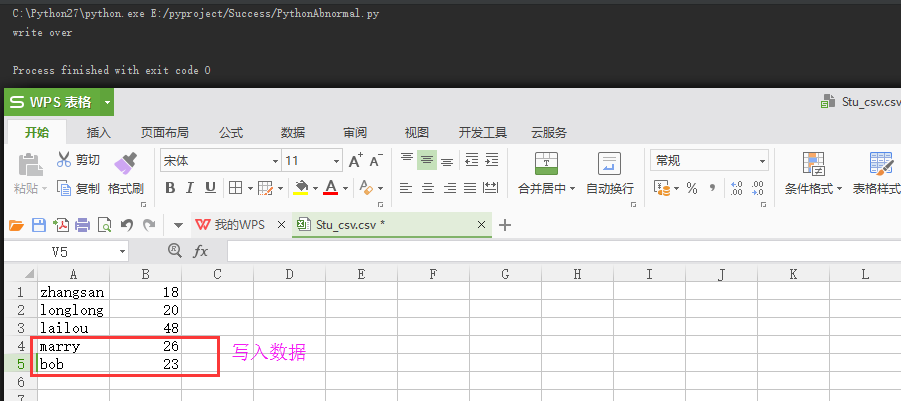The height and width of the screenshot is (401, 901).
Task: Click the Undo arrow icon
Action: point(127,225)
